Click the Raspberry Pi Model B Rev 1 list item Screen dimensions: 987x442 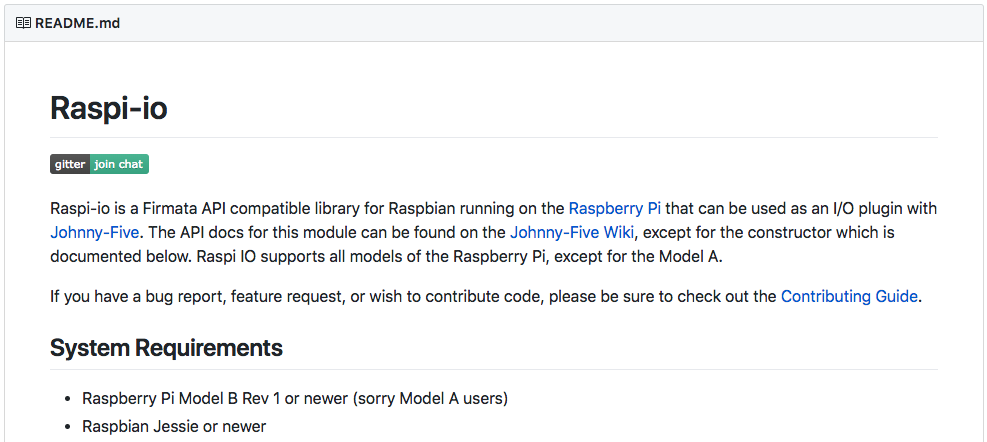coord(295,399)
